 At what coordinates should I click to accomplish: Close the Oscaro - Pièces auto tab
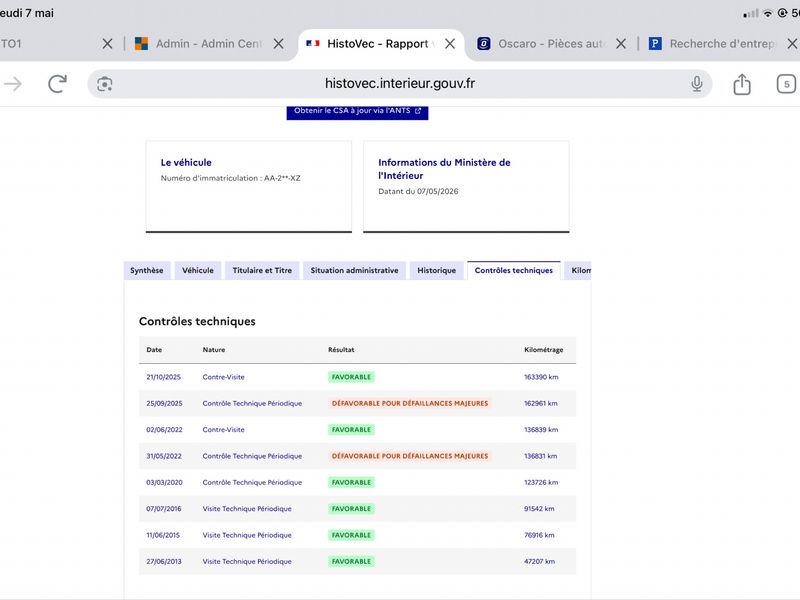(x=620, y=44)
